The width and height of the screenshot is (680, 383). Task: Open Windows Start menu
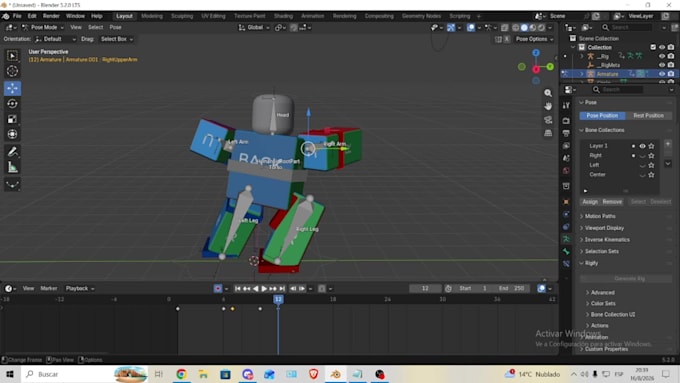10,374
